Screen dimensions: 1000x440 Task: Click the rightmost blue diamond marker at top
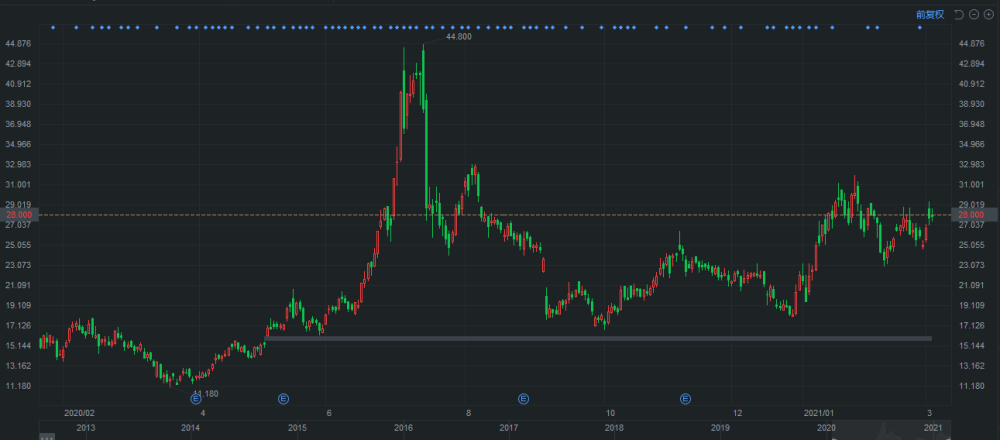click(x=920, y=27)
